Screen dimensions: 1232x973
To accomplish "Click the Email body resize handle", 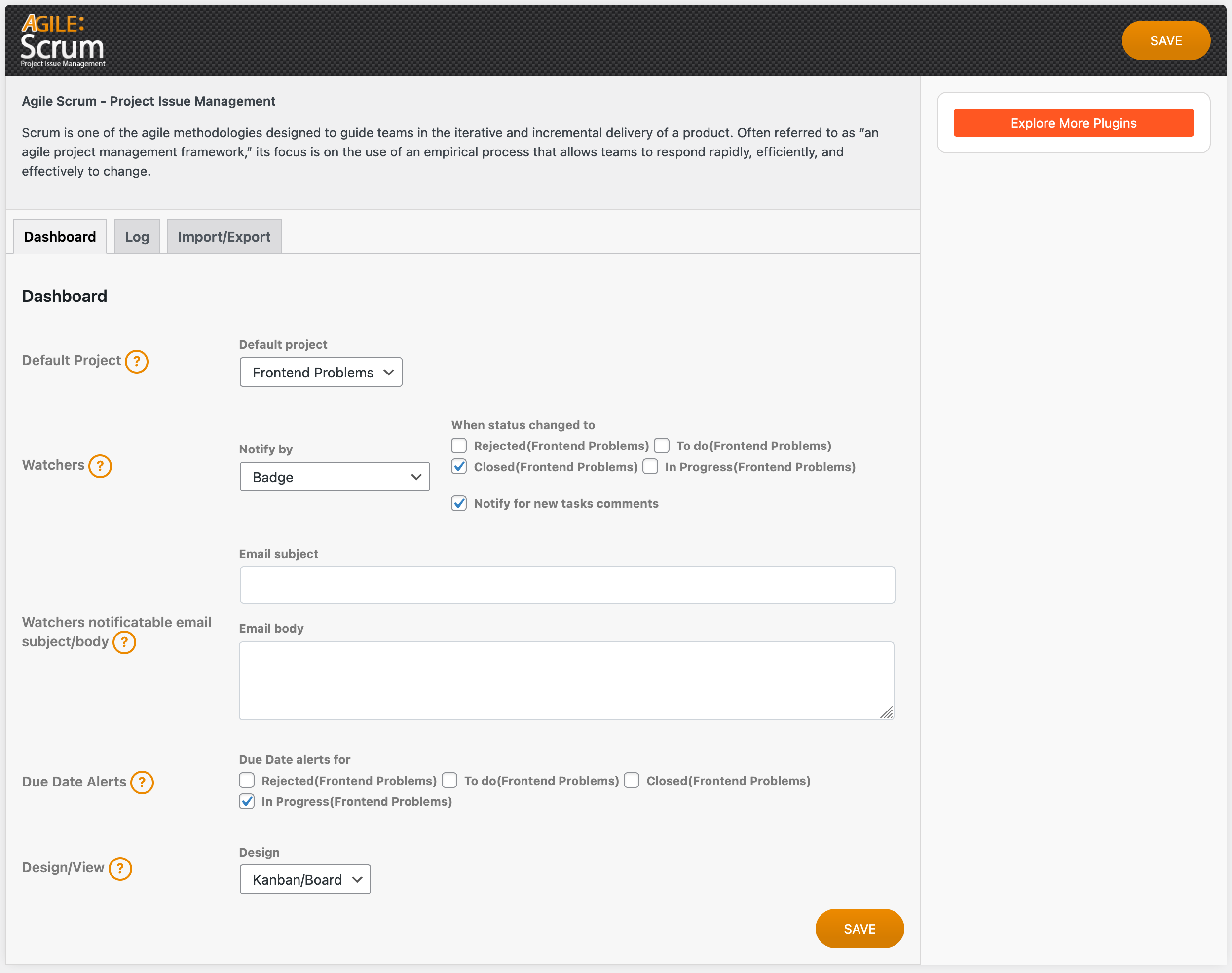I will click(886, 712).
